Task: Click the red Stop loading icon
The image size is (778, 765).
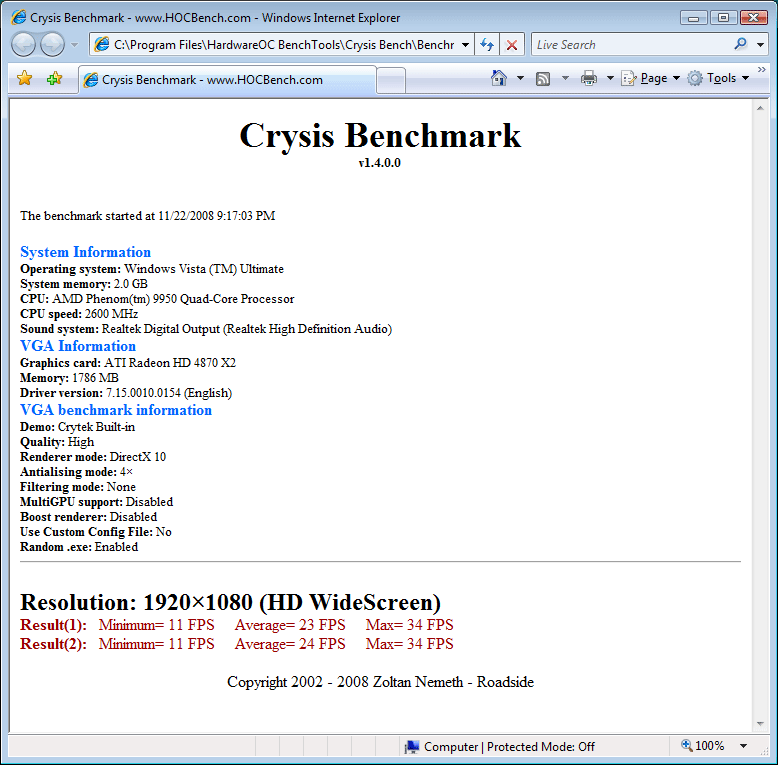Action: pos(512,45)
